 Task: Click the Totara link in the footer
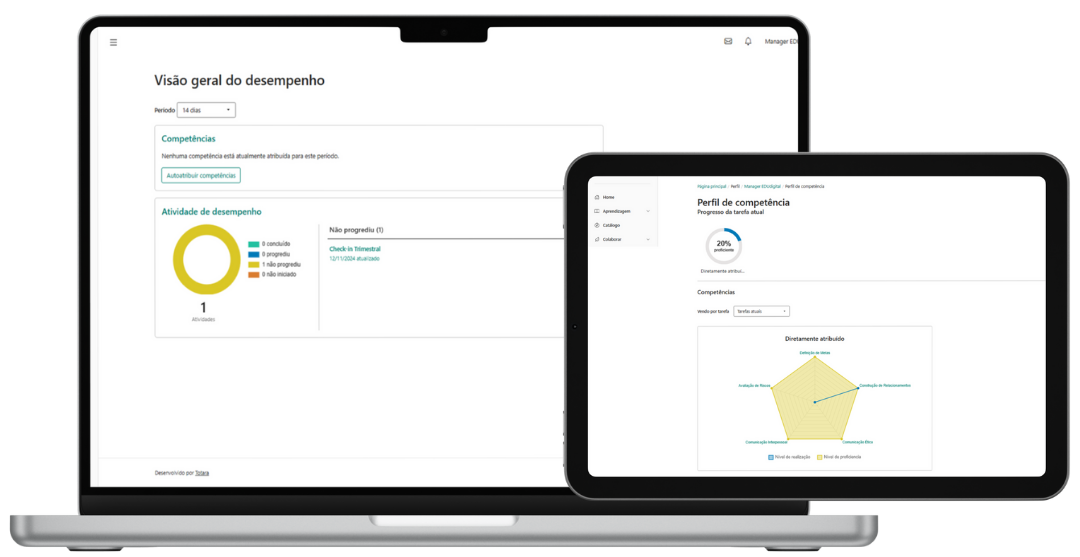202,472
